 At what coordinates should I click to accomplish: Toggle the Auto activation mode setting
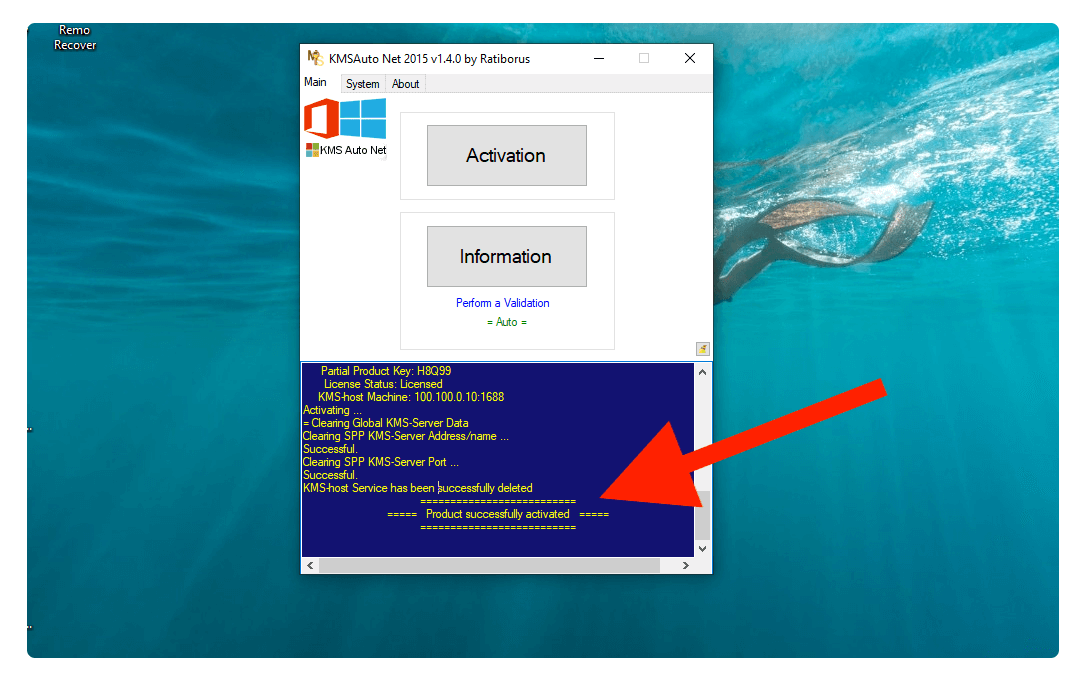coord(506,321)
